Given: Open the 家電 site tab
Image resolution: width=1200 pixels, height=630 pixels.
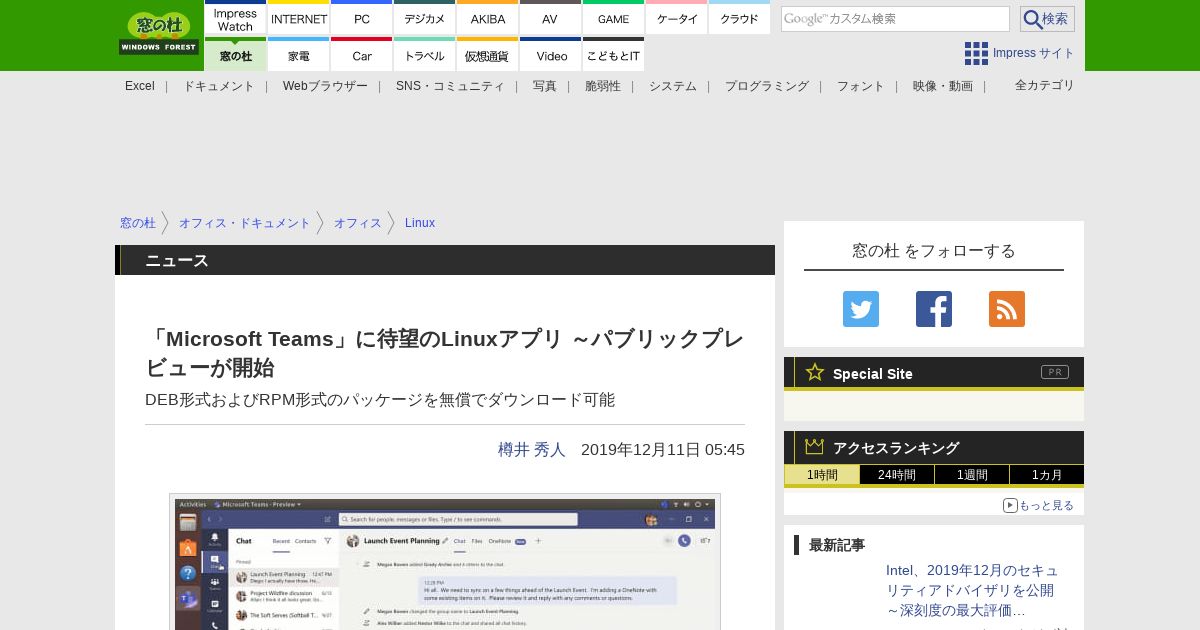Looking at the screenshot, I should (x=298, y=54).
